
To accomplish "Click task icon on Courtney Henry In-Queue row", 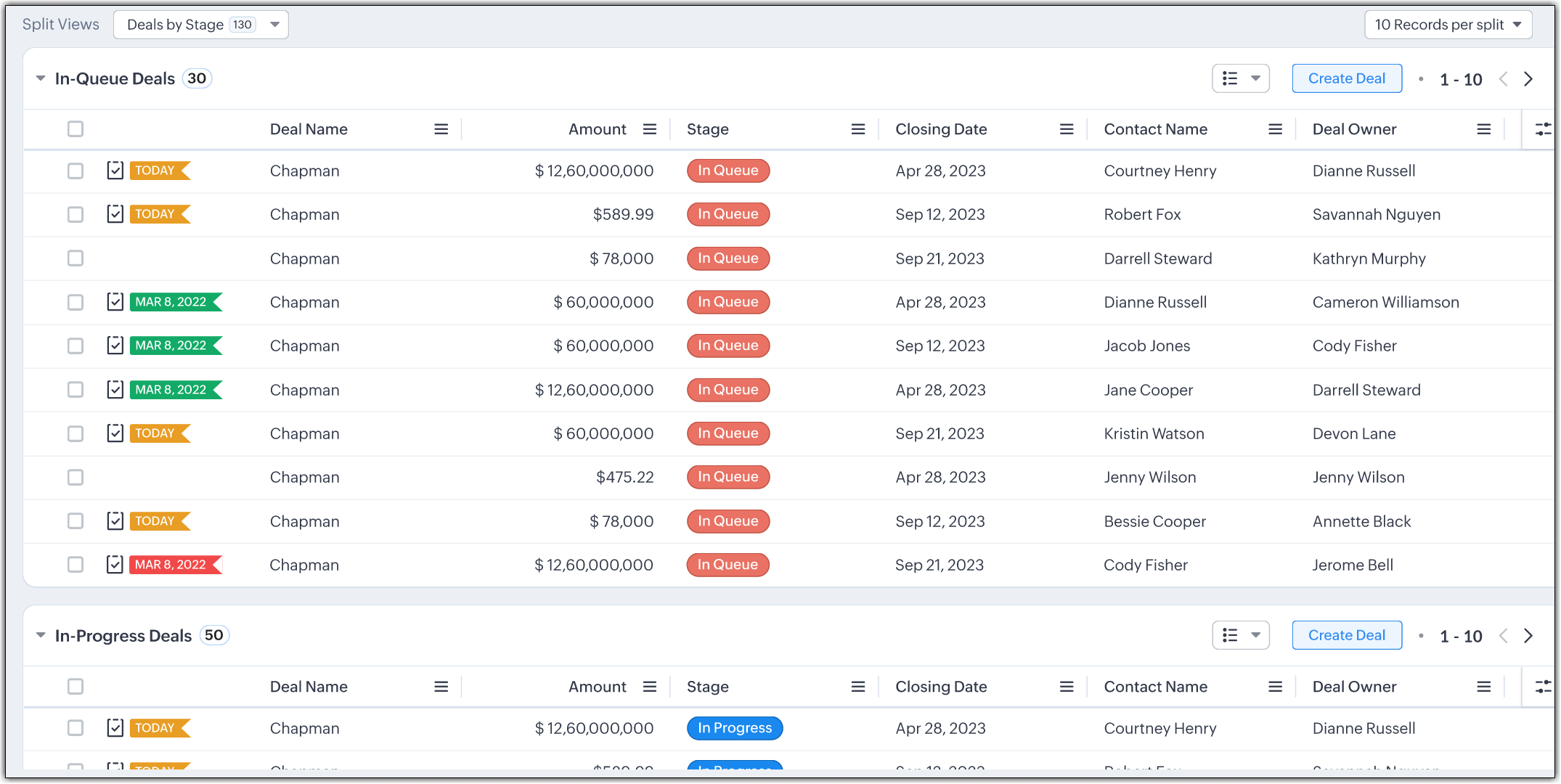I will coord(115,171).
